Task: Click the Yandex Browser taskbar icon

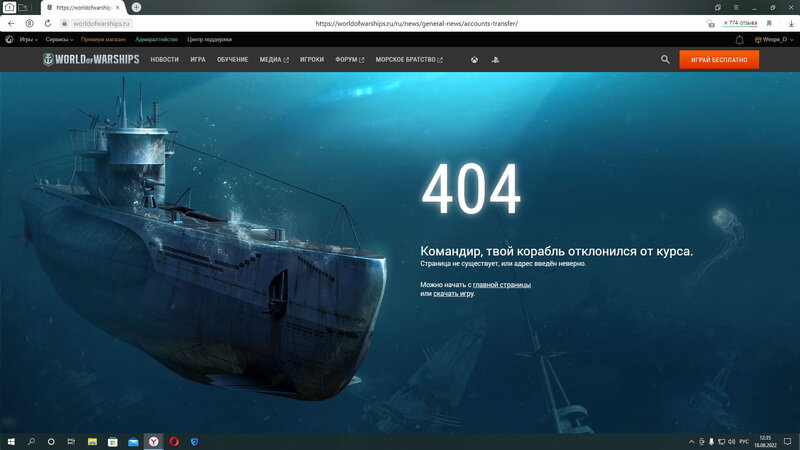Action: [x=154, y=441]
